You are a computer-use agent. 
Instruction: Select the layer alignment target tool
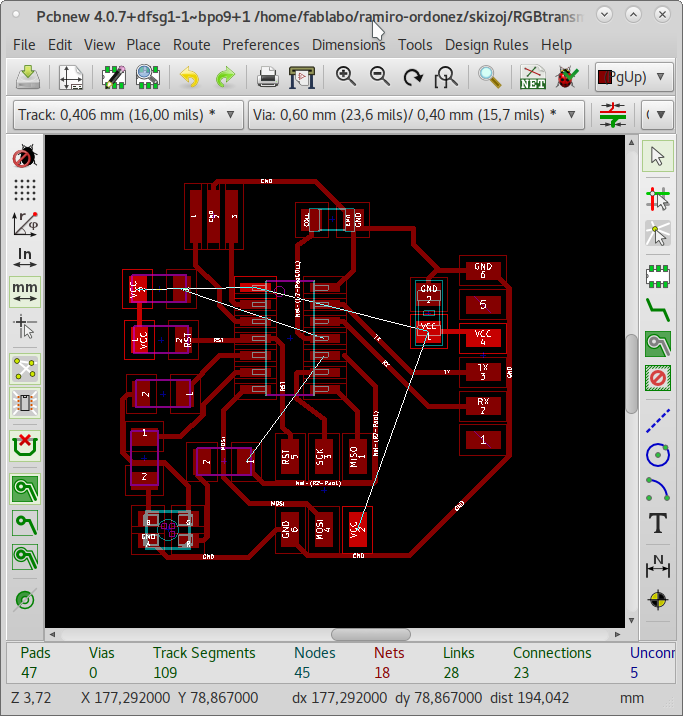pyautogui.click(x=658, y=600)
